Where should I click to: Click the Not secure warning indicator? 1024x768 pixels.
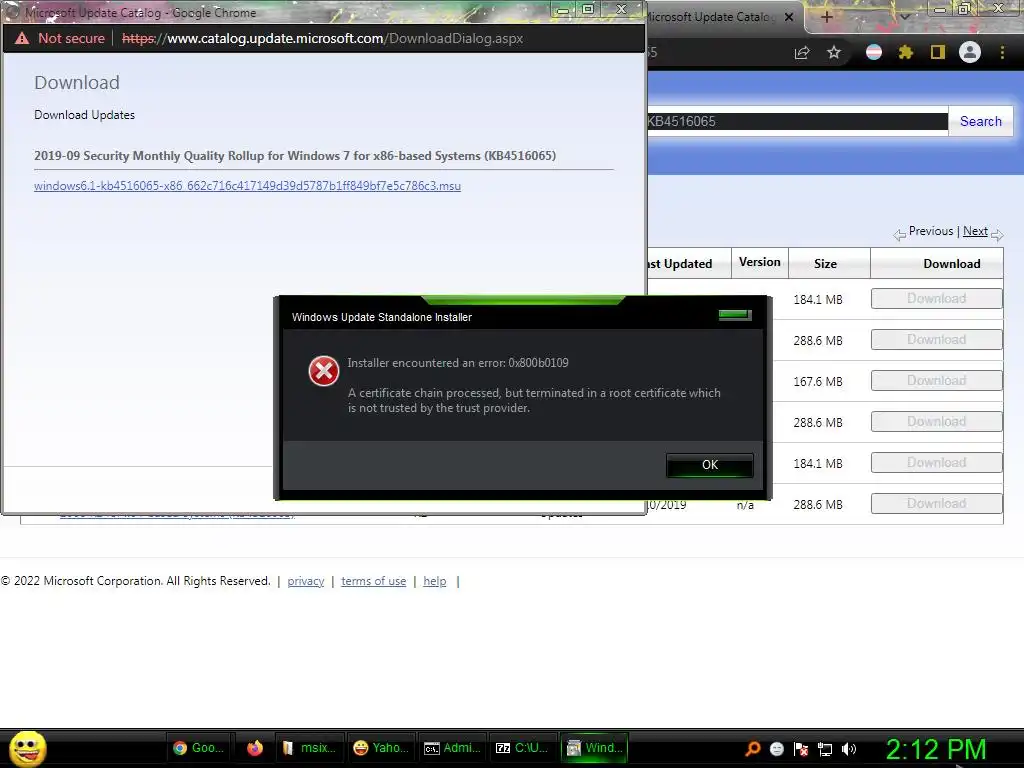60,39
